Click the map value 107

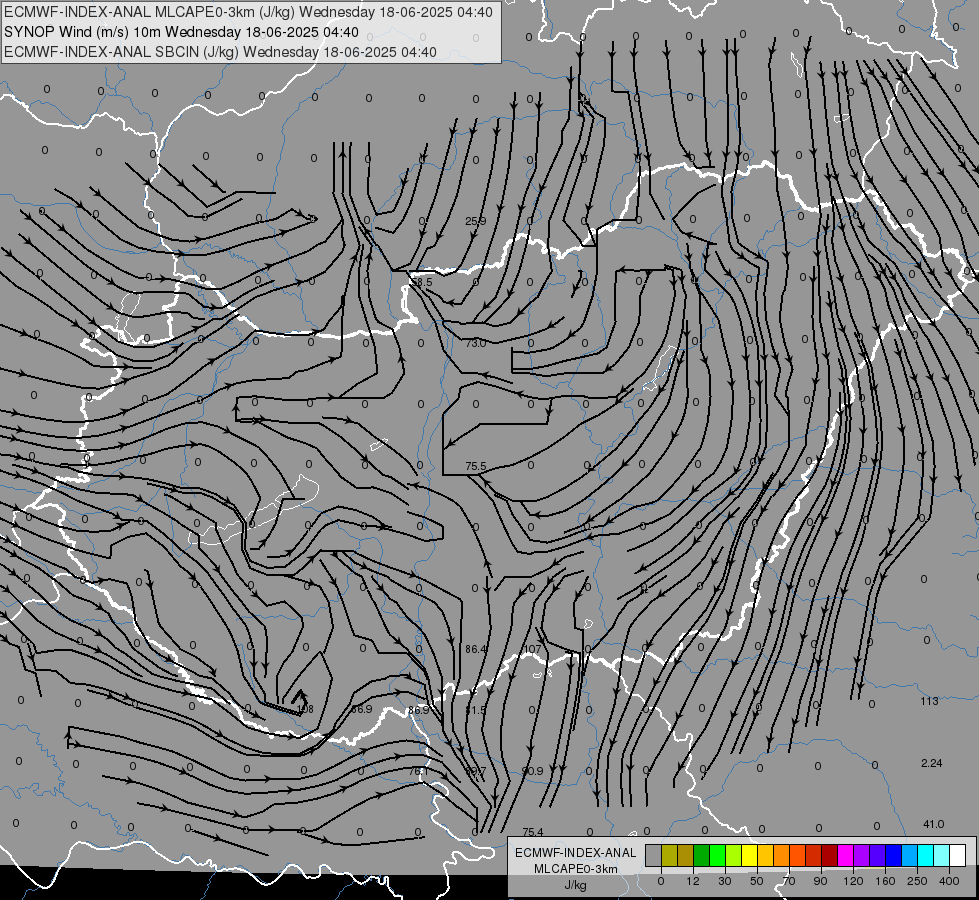[532, 650]
